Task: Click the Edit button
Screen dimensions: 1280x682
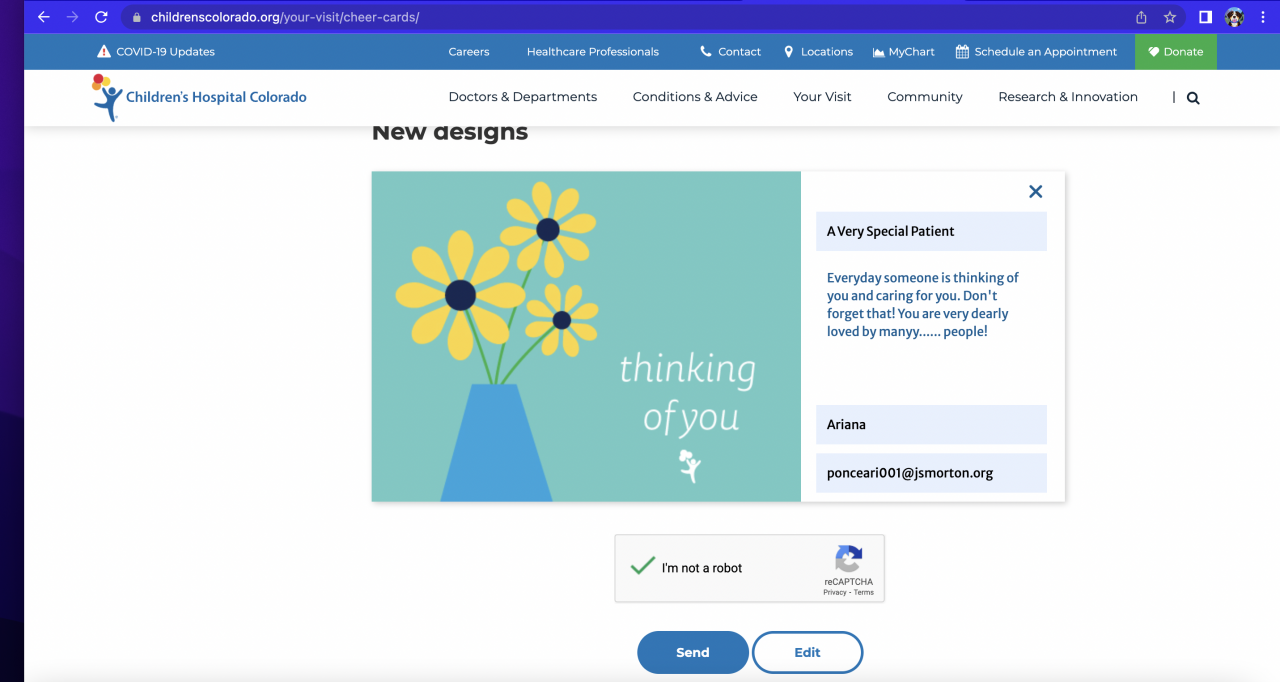Action: click(x=807, y=652)
